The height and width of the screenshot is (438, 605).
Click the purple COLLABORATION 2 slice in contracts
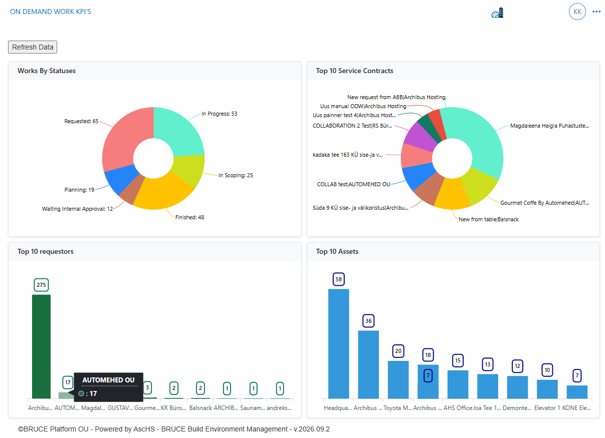tap(418, 137)
